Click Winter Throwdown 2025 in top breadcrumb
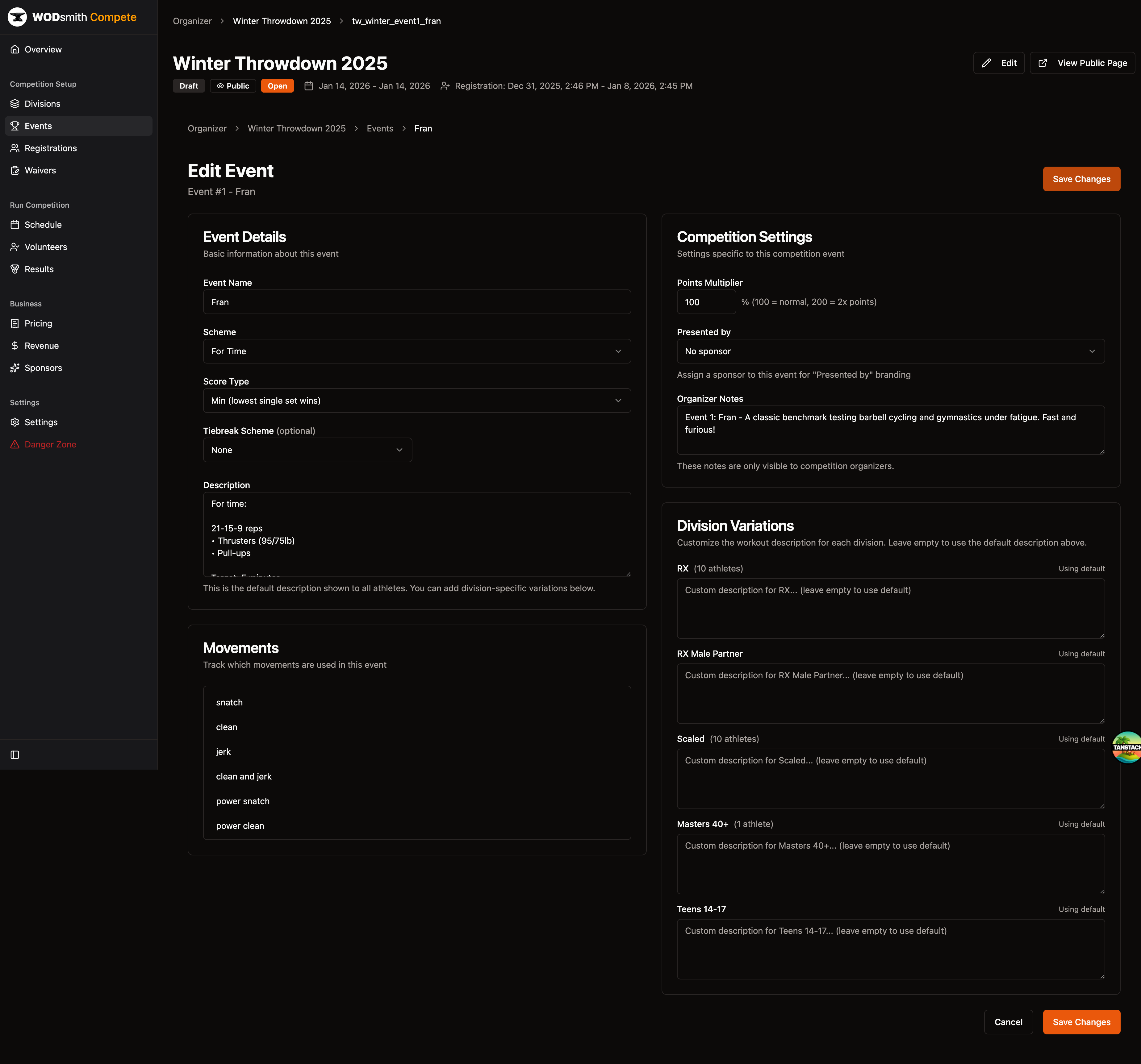 tap(282, 21)
